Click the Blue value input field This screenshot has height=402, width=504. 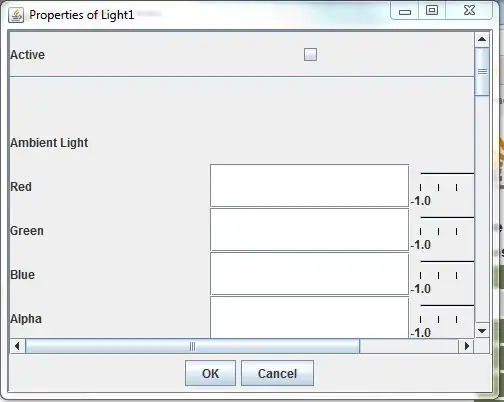310,274
